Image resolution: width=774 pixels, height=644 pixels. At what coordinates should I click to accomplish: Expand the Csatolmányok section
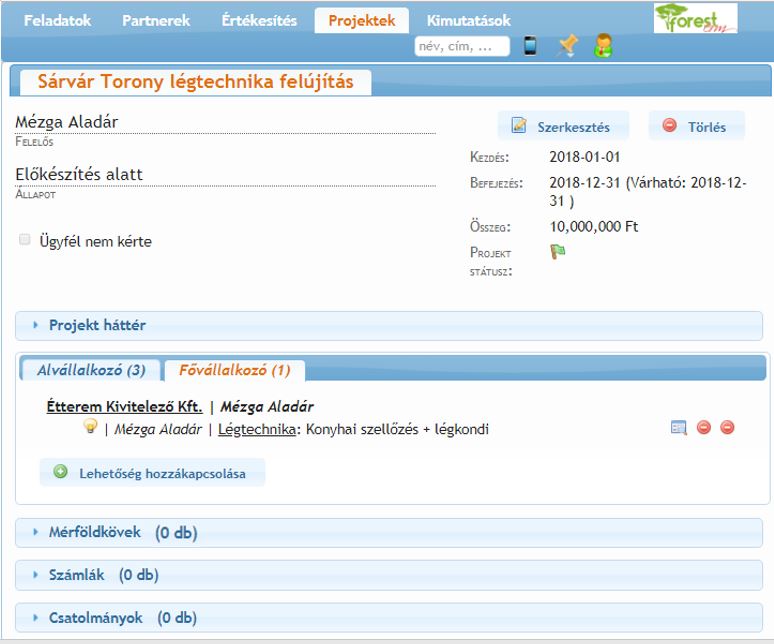pos(95,618)
